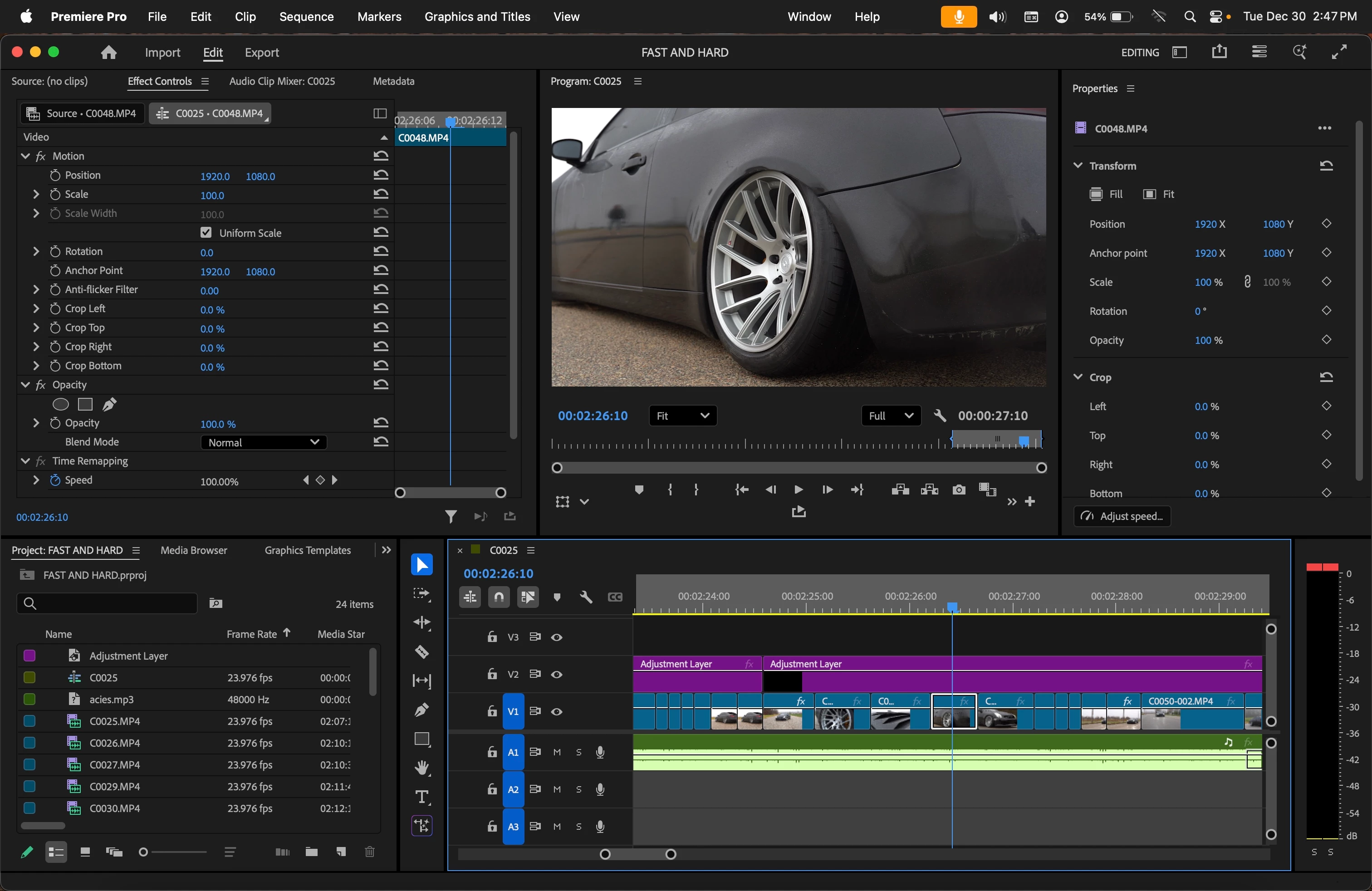Select the Slip tool

coord(421,681)
